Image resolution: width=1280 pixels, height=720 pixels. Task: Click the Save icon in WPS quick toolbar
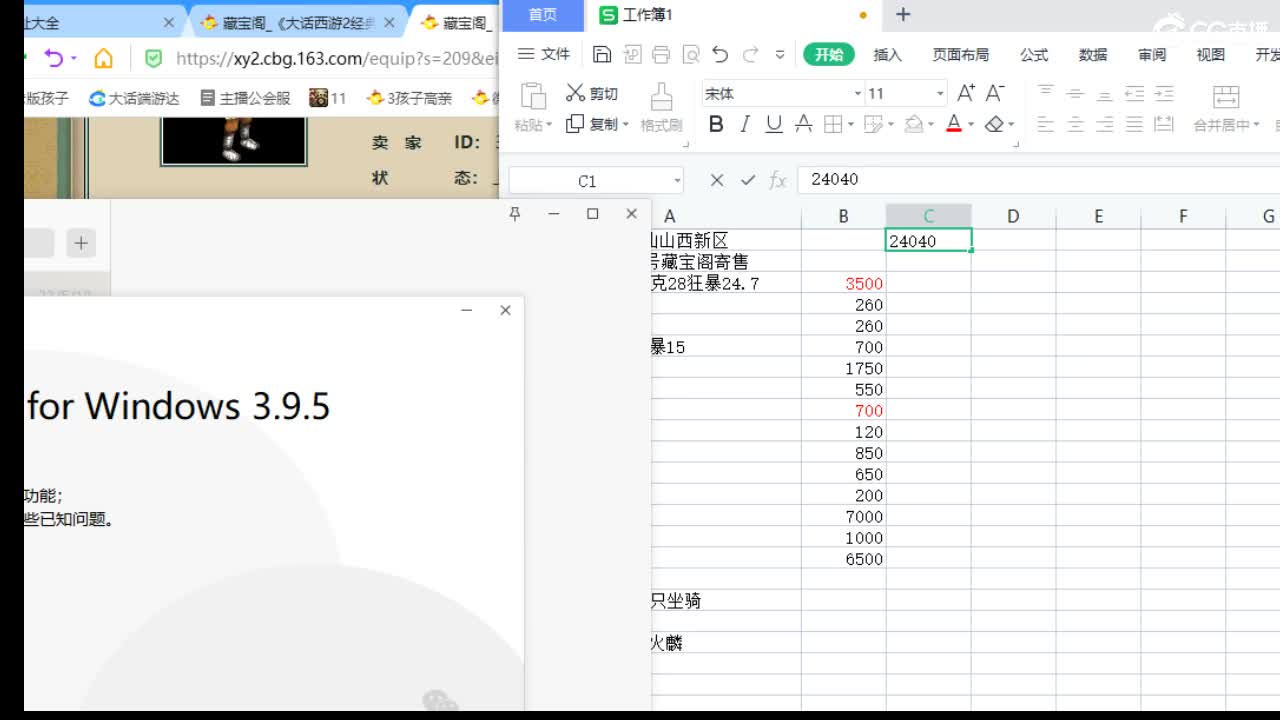(x=602, y=55)
